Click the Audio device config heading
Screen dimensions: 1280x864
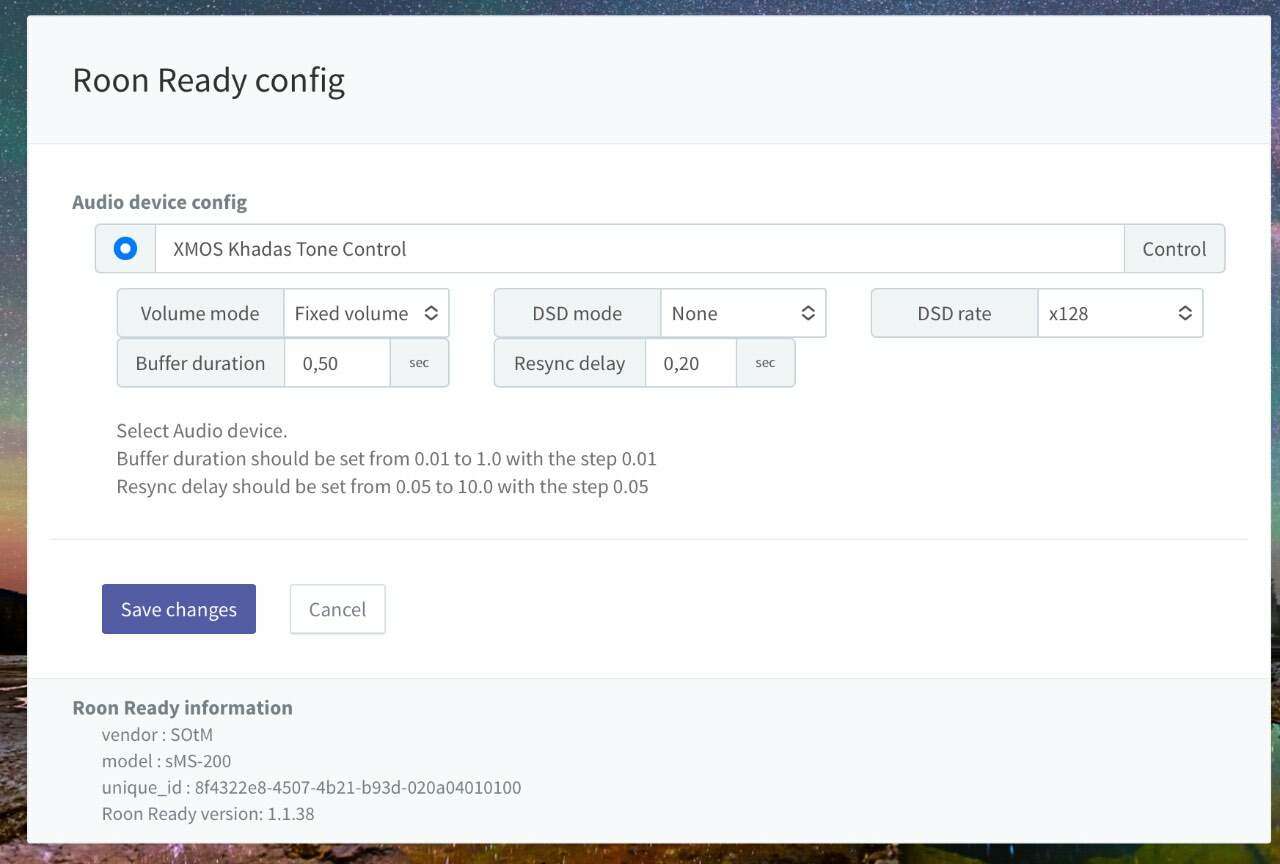tap(159, 202)
